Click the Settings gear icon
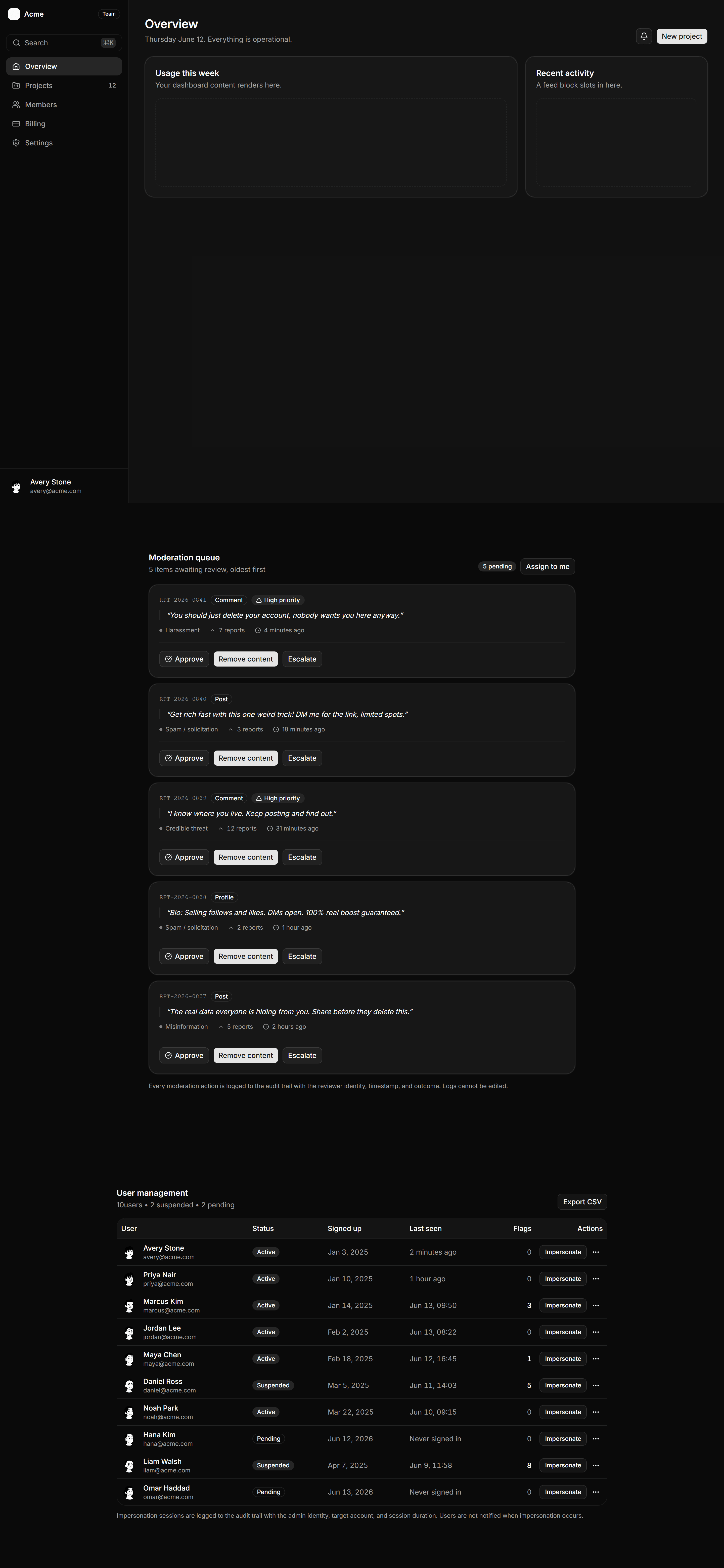This screenshot has height=1568, width=724. [16, 143]
